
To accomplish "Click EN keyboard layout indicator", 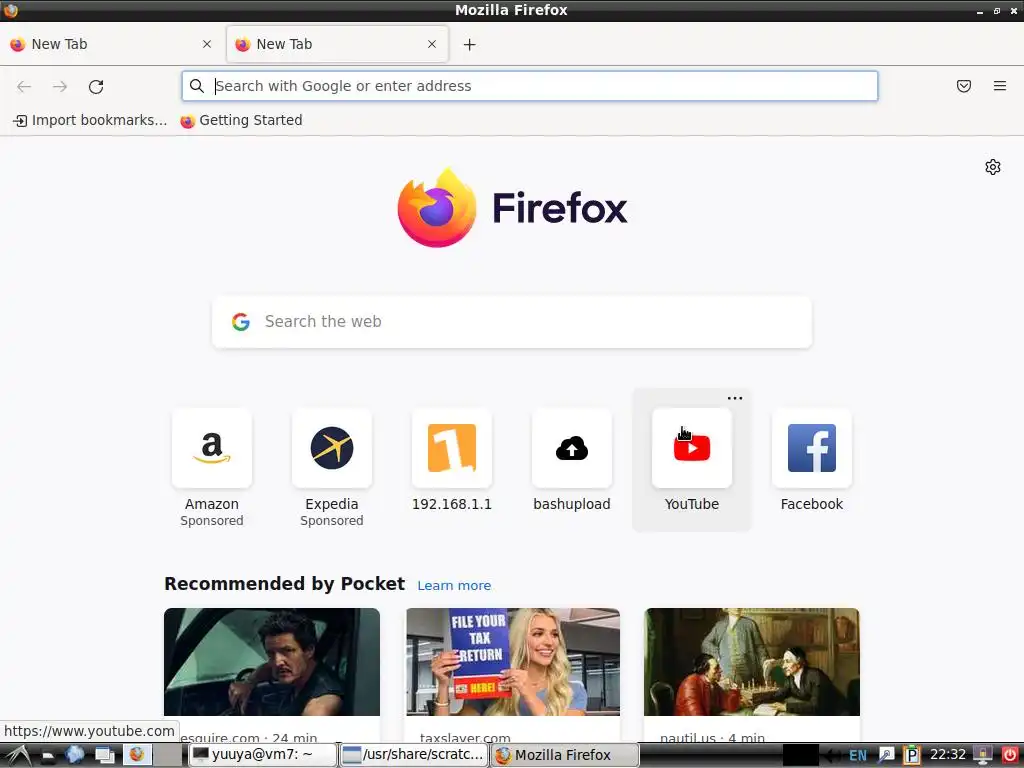I will 857,756.
